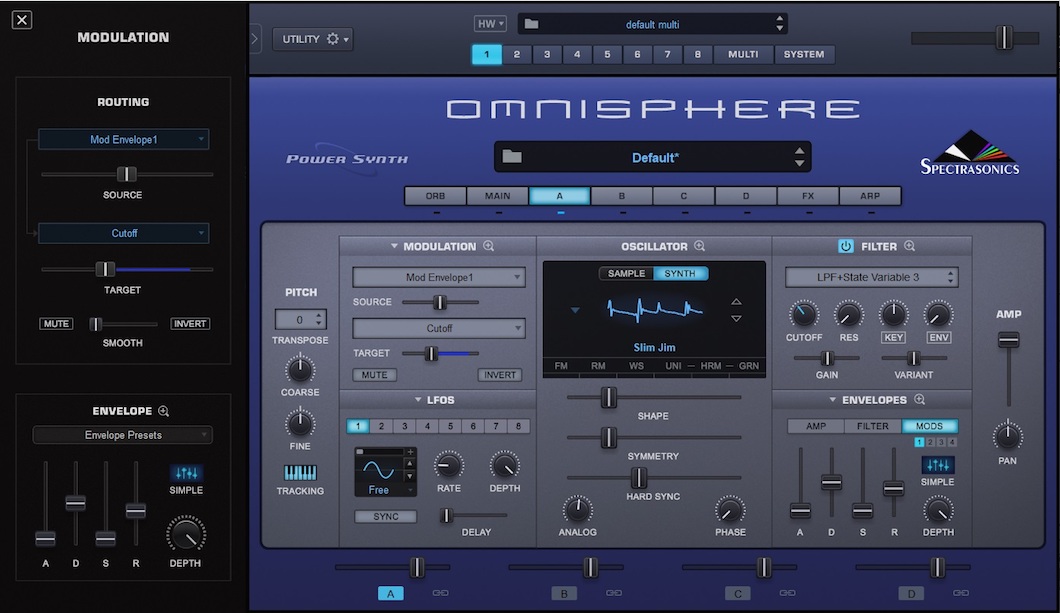The image size is (1060, 613).
Task: Open Envelope zoom in left panel
Action: point(164,411)
